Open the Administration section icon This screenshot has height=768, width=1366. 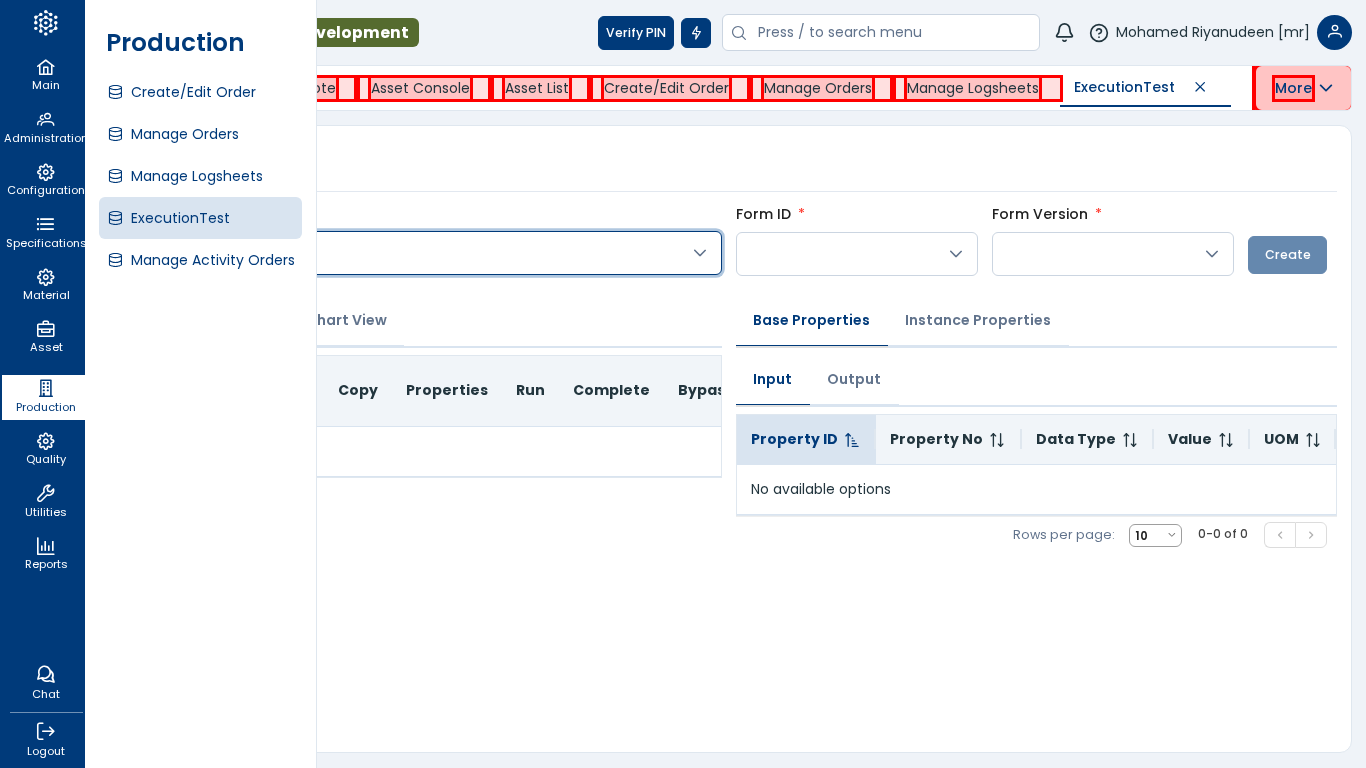pos(45,120)
